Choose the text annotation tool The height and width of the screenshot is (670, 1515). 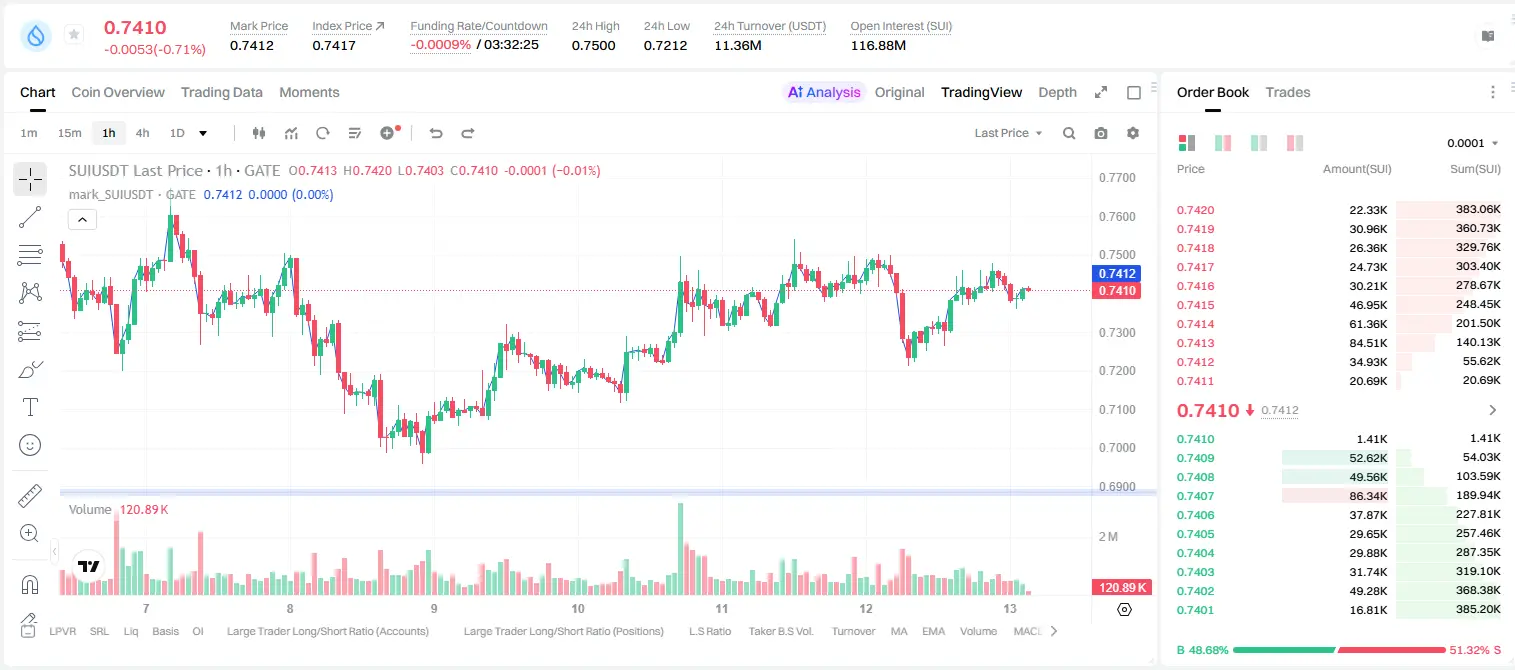pyautogui.click(x=30, y=407)
